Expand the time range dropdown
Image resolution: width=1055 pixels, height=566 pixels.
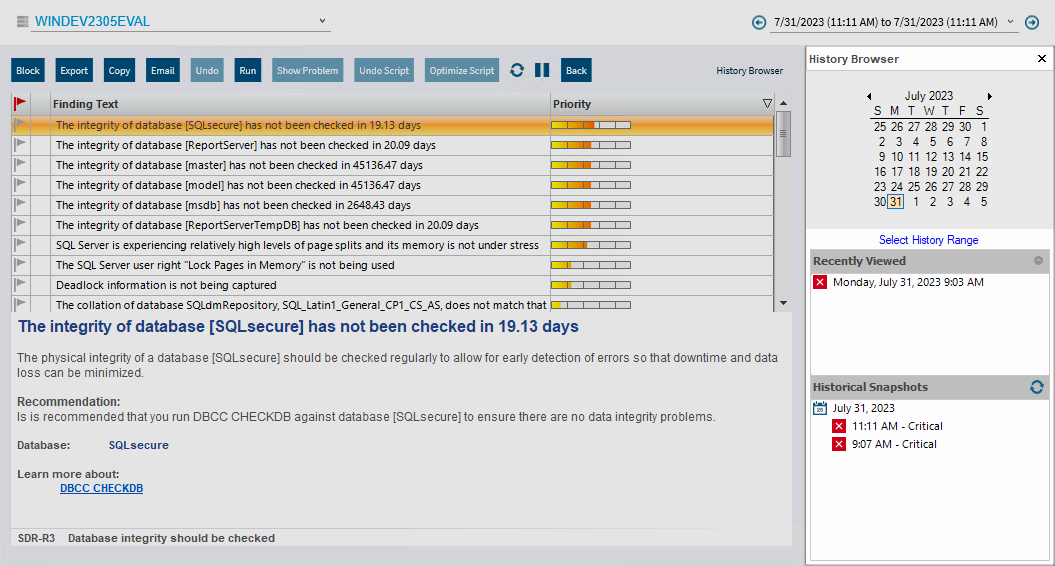[1011, 21]
